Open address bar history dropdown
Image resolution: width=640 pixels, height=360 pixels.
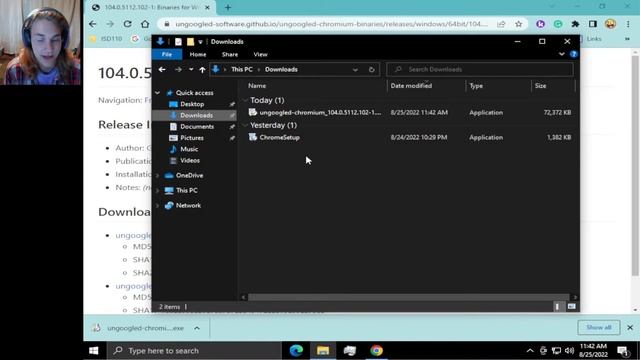tap(355, 70)
